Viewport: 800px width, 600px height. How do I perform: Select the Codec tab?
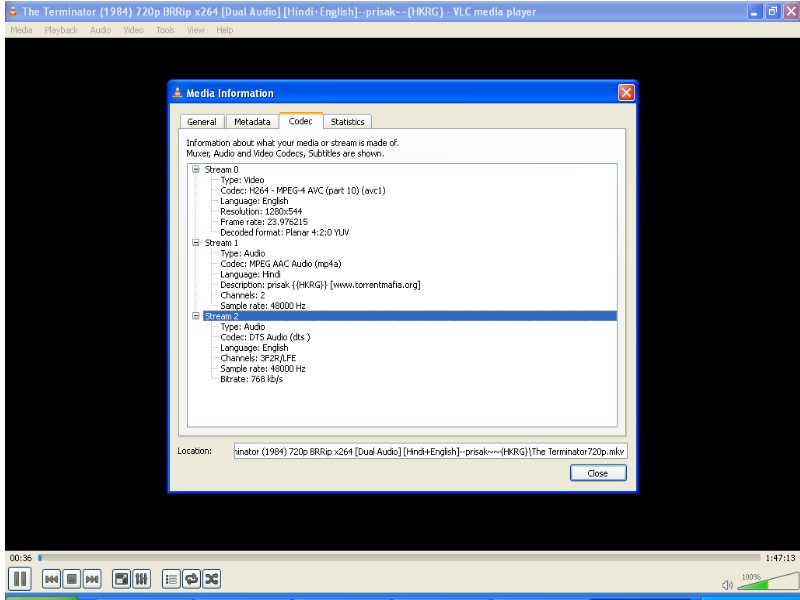[x=301, y=121]
